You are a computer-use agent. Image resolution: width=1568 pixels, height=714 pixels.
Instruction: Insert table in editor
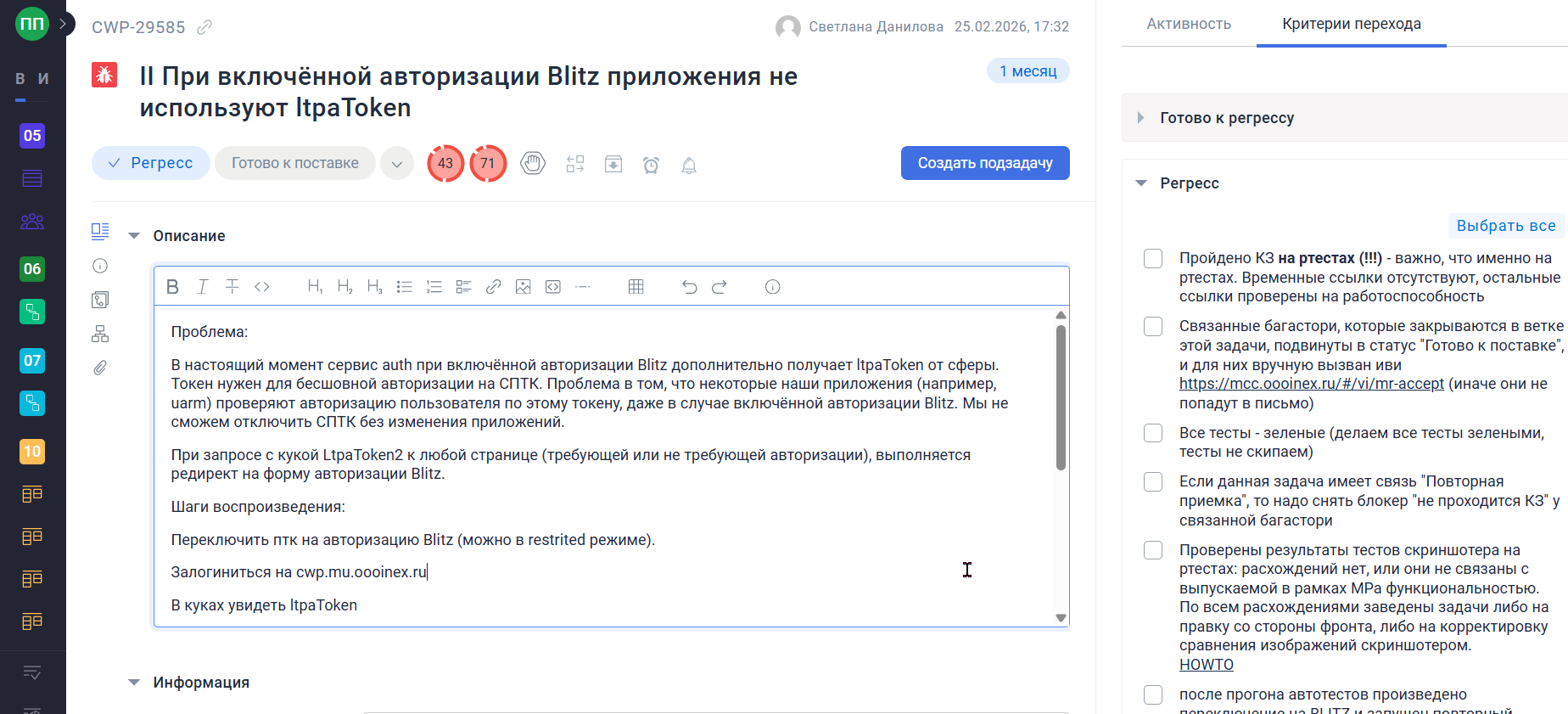636,287
